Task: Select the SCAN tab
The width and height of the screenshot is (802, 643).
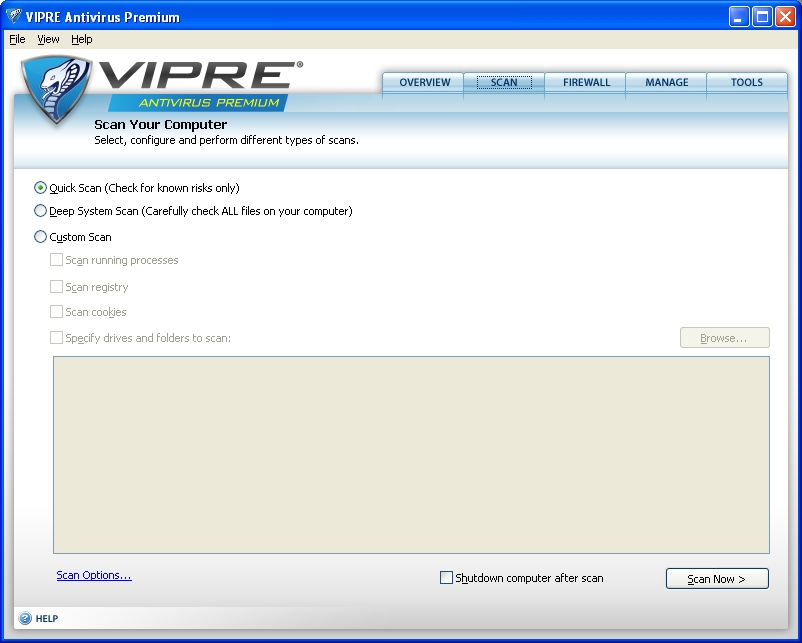Action: [504, 82]
